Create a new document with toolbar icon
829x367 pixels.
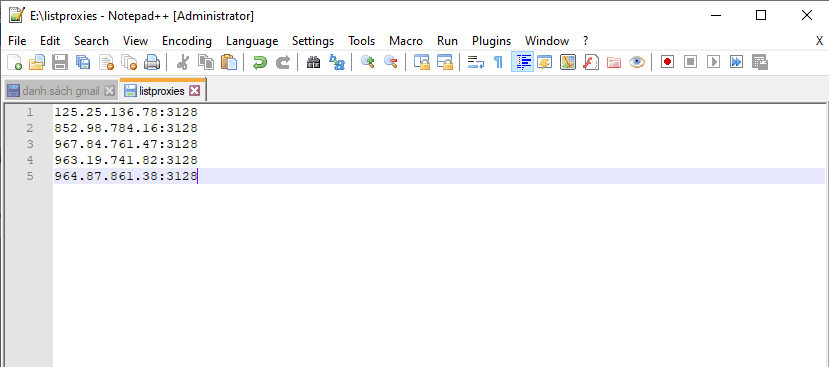(x=15, y=62)
